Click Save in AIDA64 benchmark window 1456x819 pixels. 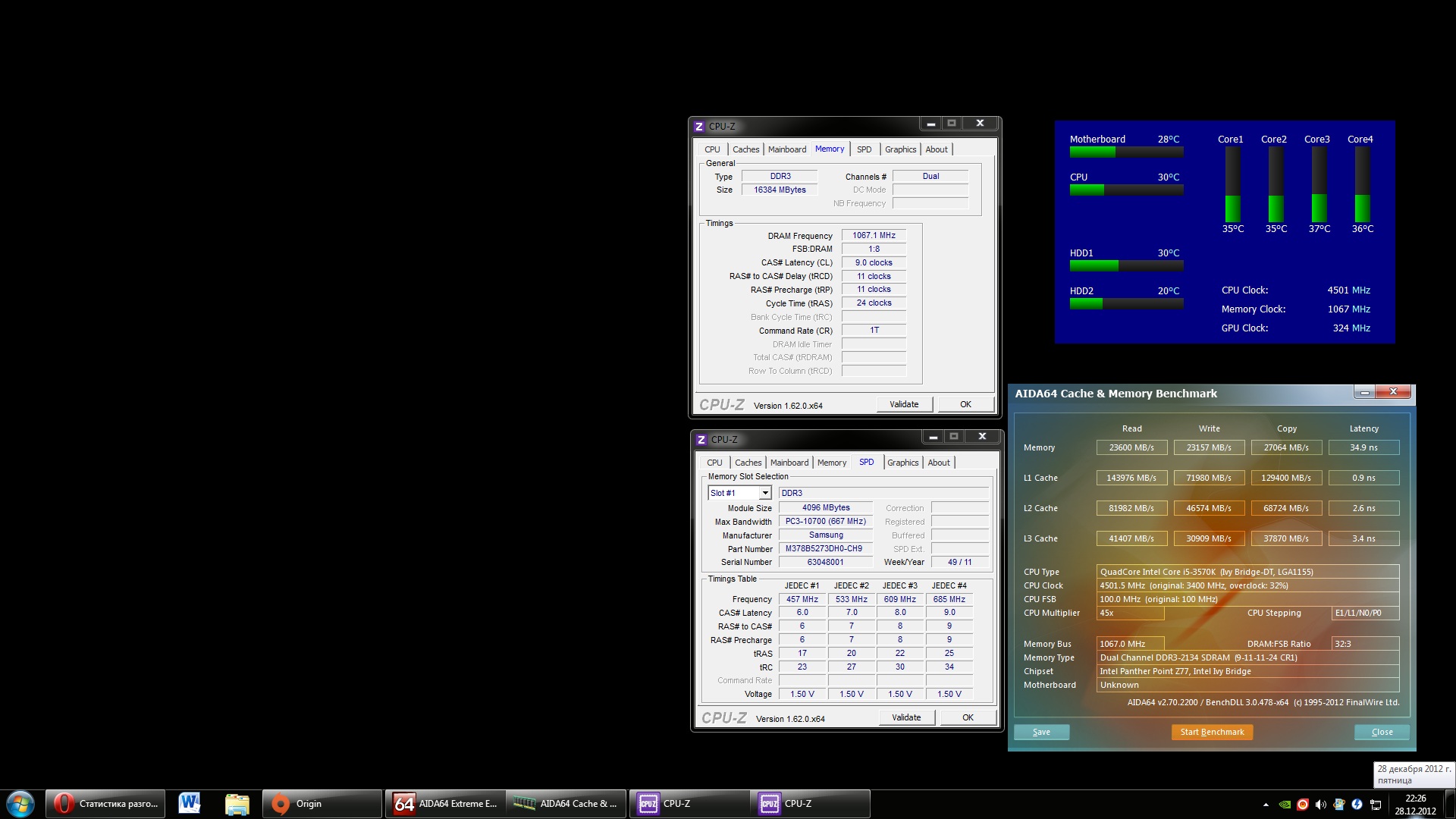point(1041,732)
